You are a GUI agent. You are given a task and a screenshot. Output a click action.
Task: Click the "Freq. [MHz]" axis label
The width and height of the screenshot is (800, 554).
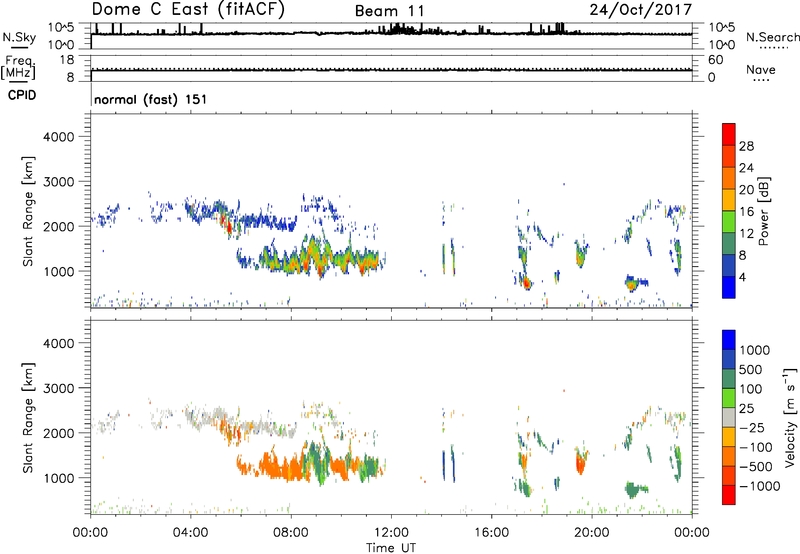(x=18, y=67)
